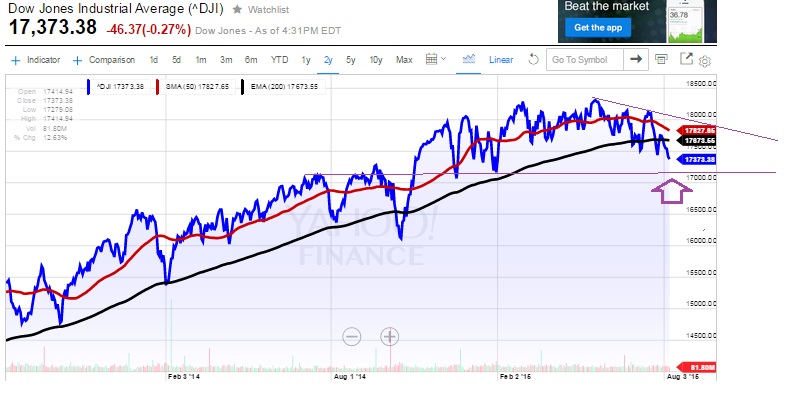Open chart settings gear
795x410 pixels.
[705, 61]
